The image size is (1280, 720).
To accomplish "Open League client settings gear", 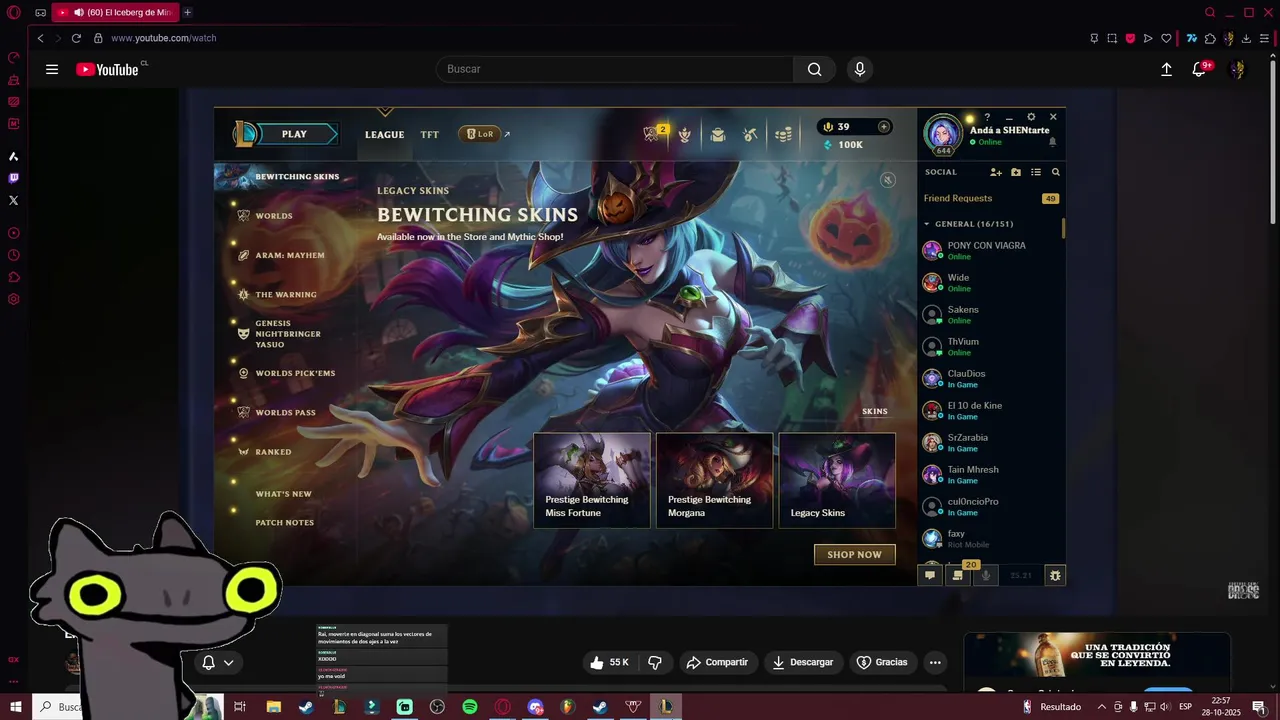I will coord(1031,117).
